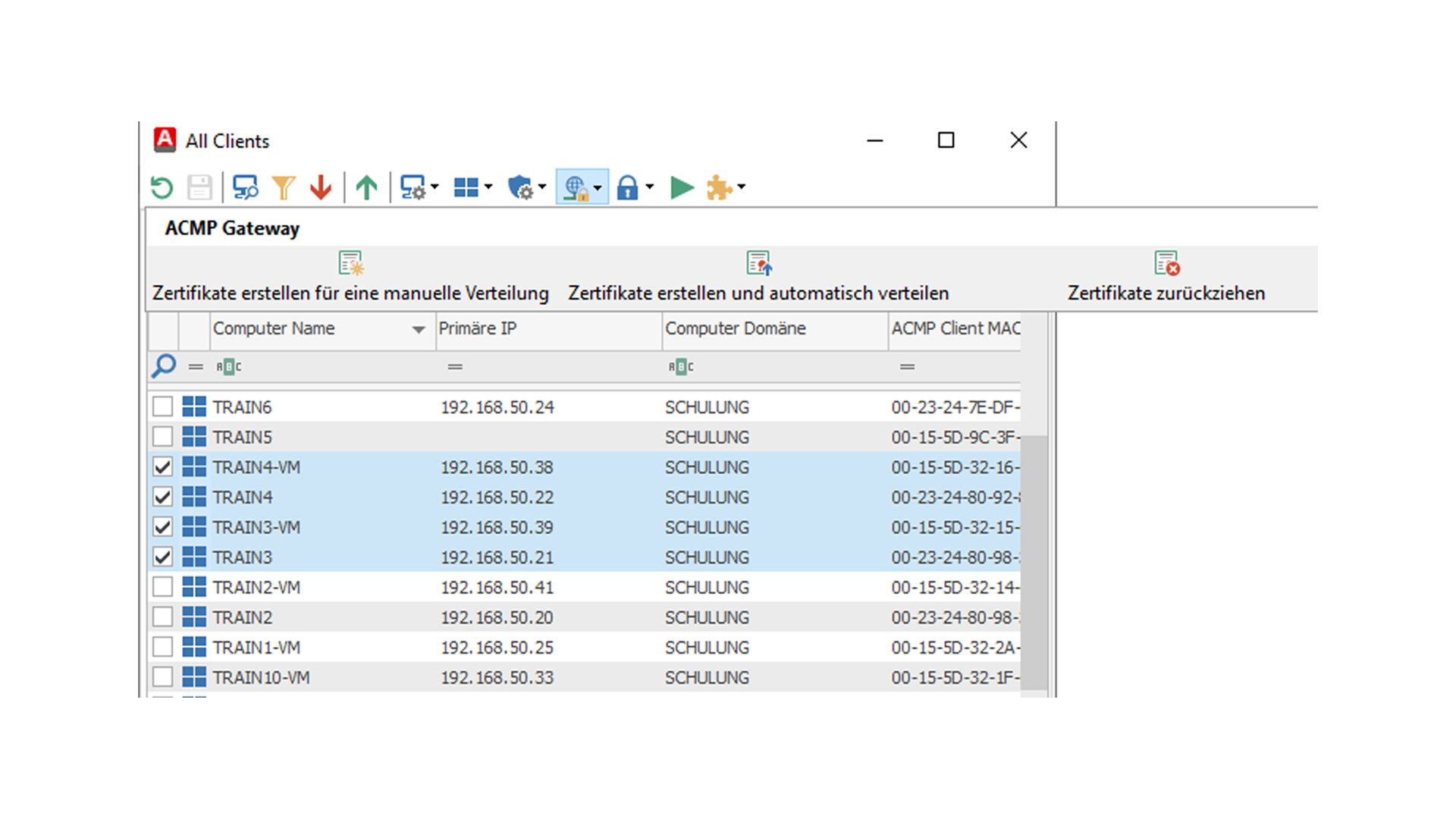Click the ACMP Gateway globe icon
The image size is (1456, 819).
(x=576, y=187)
